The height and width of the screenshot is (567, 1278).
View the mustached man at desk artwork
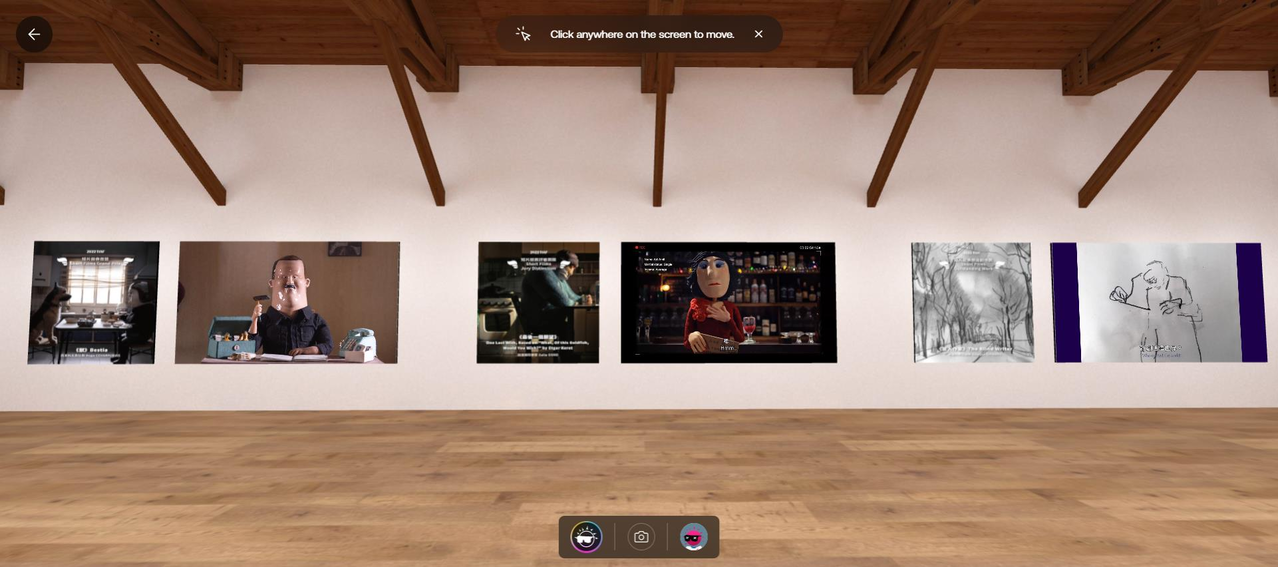[x=288, y=302]
